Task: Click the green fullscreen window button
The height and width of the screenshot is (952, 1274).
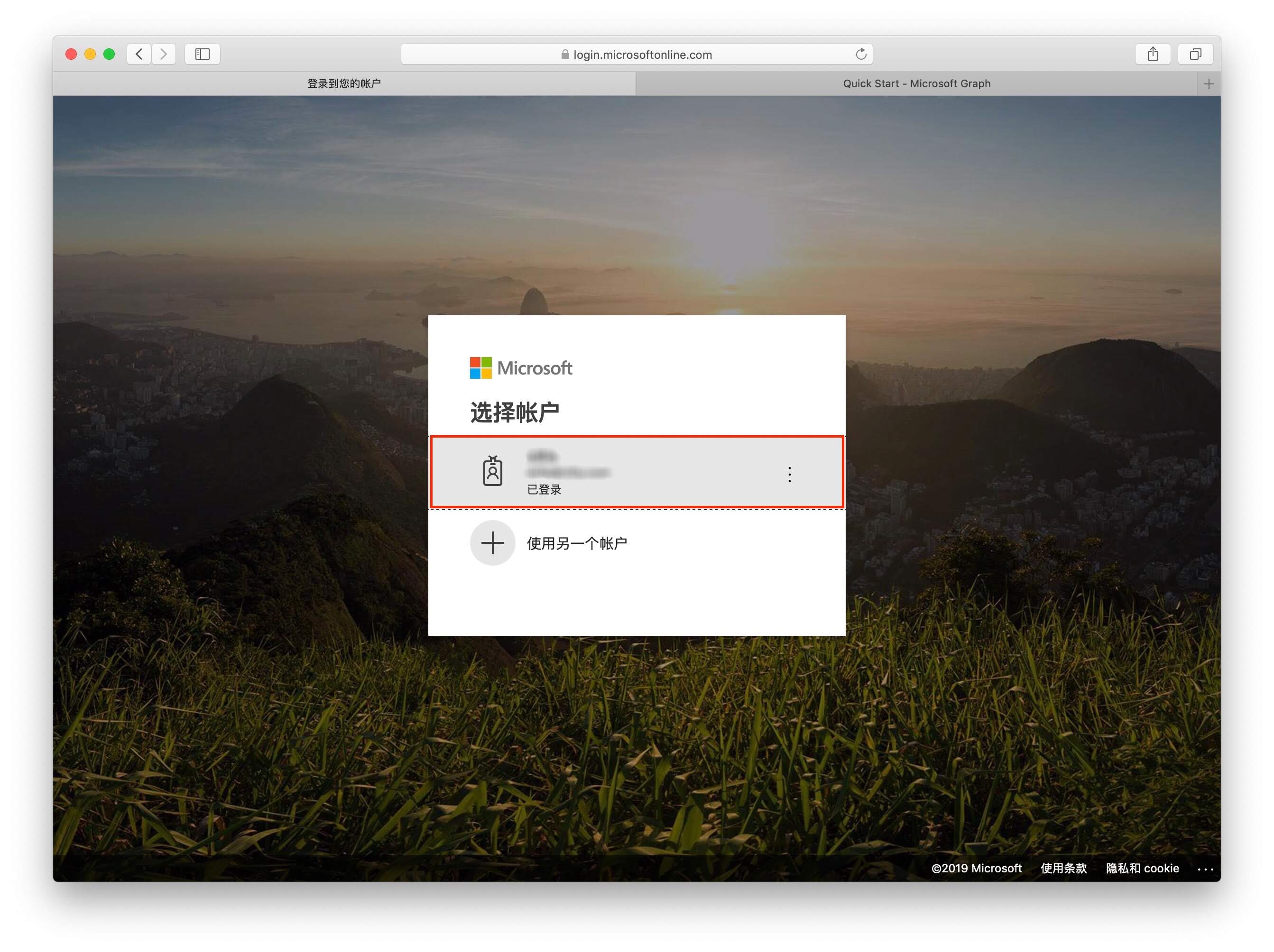Action: tap(109, 54)
